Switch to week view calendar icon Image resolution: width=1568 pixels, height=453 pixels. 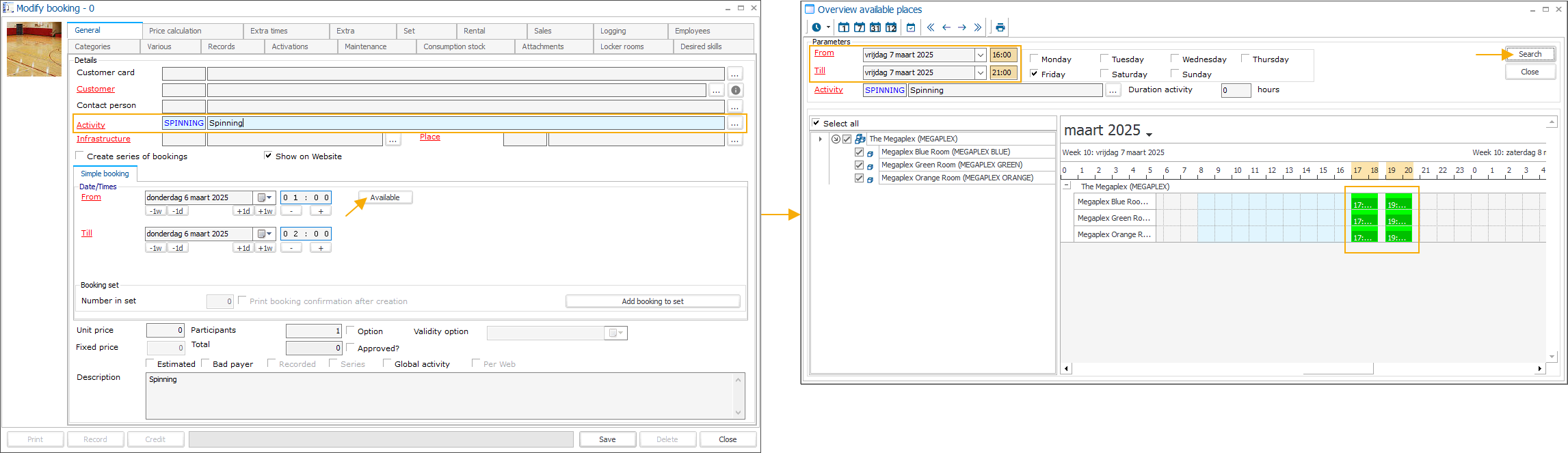click(860, 27)
